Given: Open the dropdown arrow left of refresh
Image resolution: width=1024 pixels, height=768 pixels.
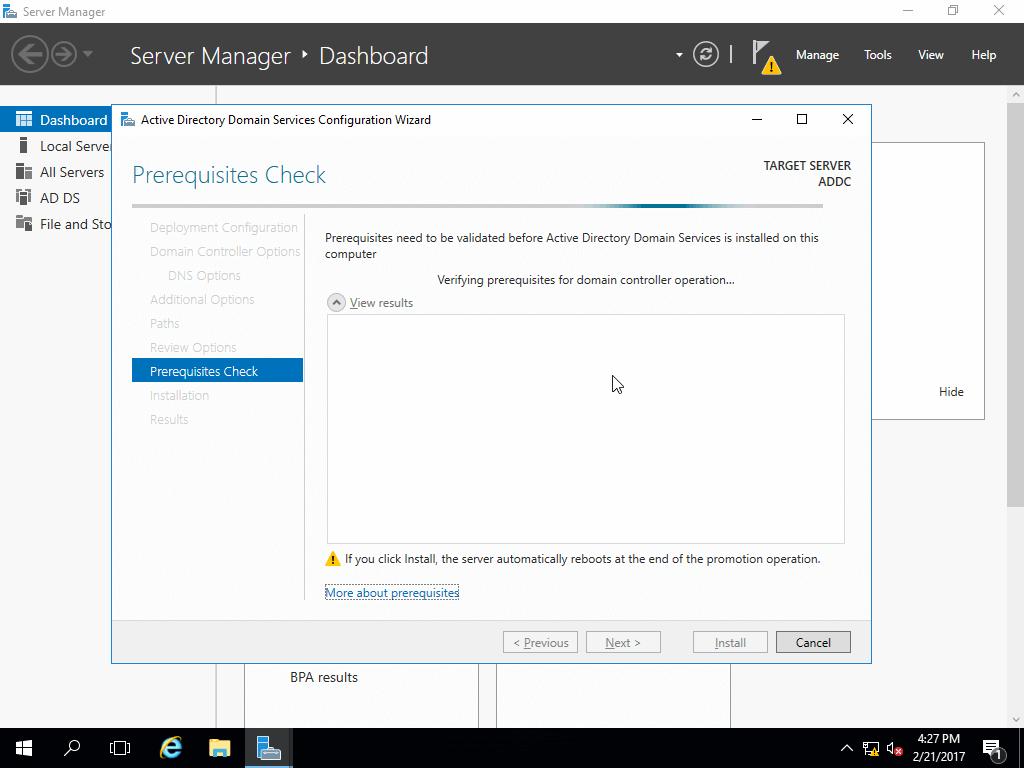Looking at the screenshot, I should [x=679, y=55].
